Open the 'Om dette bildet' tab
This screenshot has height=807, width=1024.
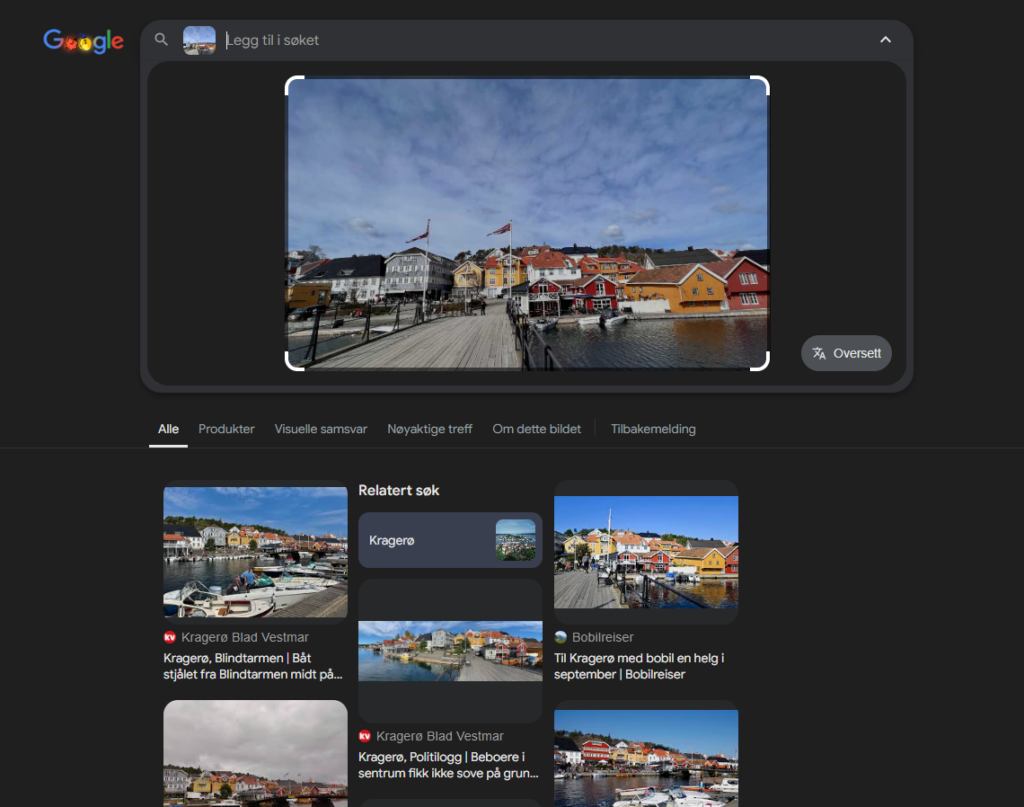536,429
